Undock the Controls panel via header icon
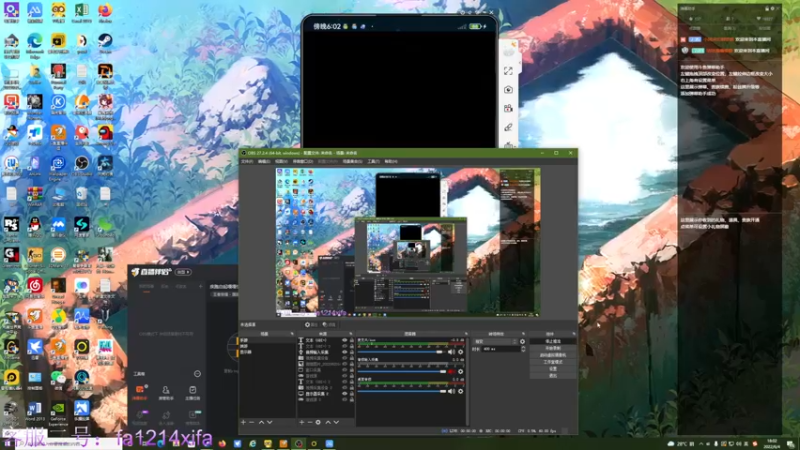 pos(574,334)
